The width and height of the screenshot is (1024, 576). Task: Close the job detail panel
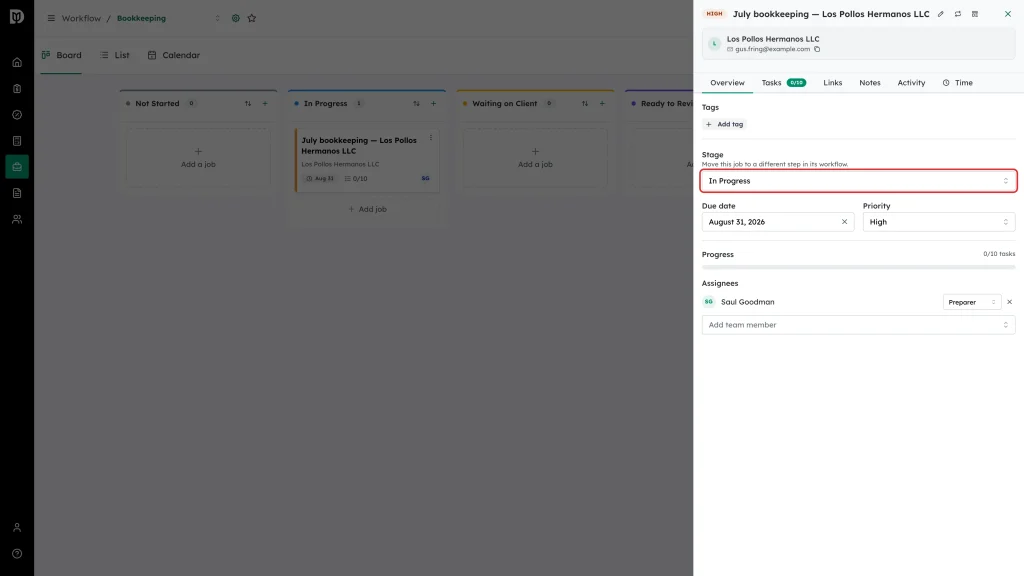pos(1008,14)
